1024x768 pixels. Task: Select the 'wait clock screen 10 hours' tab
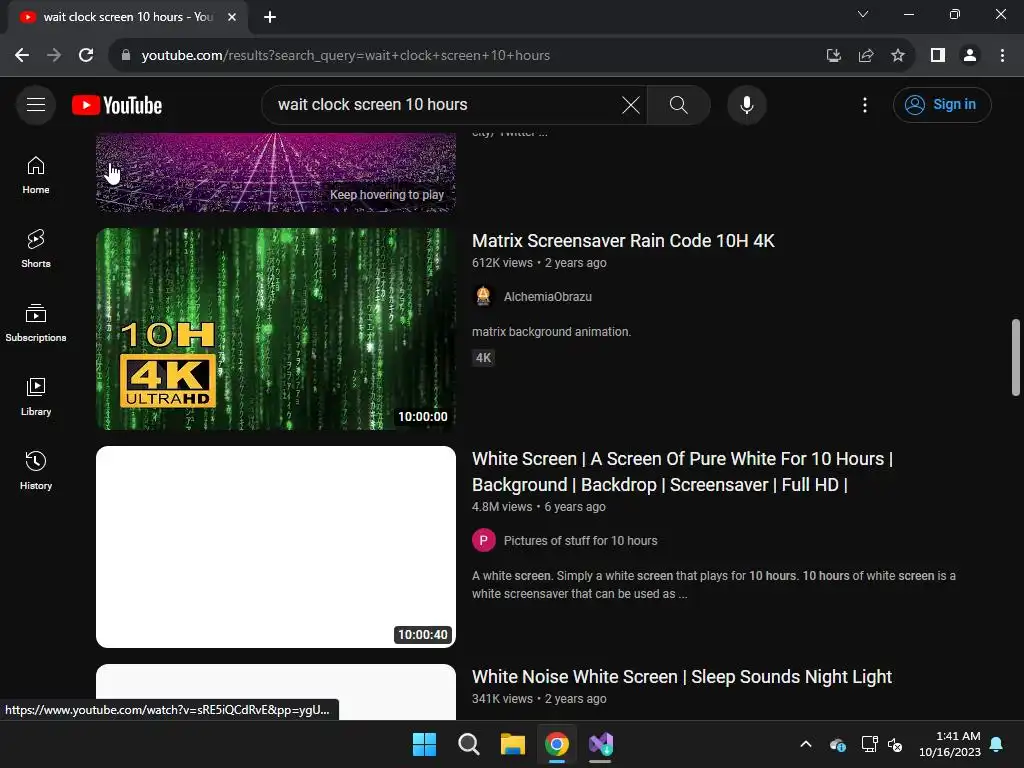coord(128,17)
